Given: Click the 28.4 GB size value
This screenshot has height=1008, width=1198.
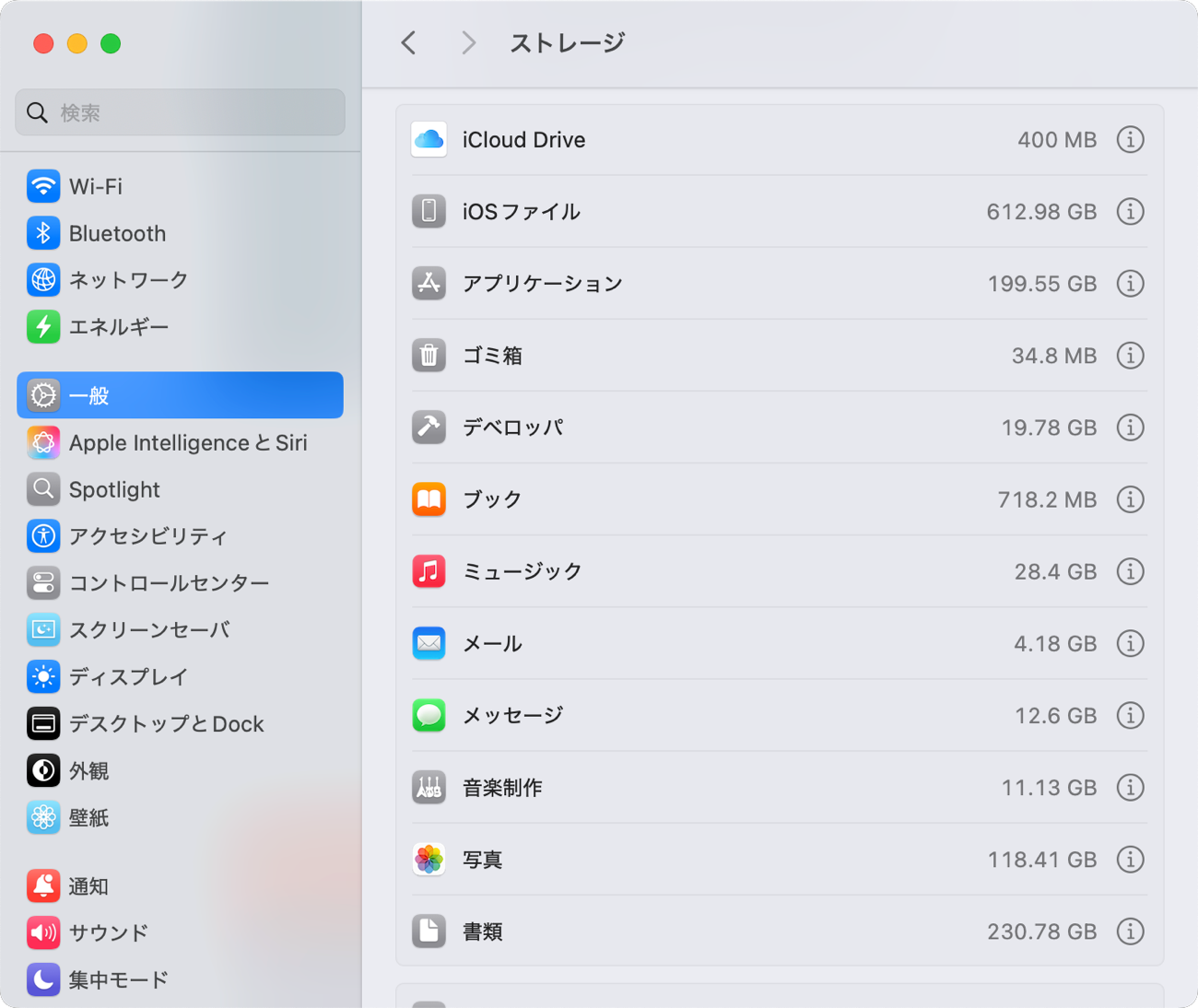Looking at the screenshot, I should 1055,572.
